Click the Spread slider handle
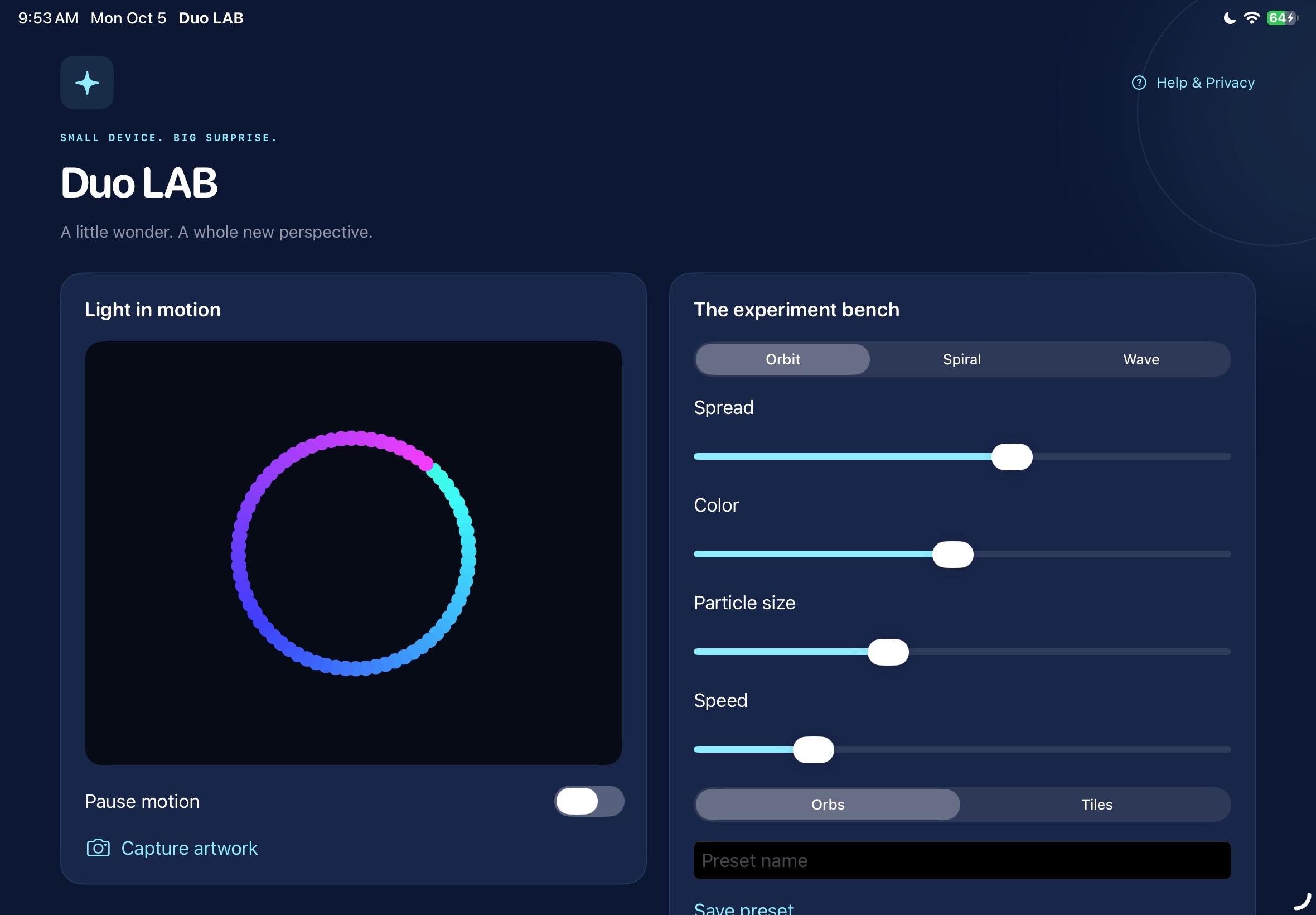Viewport: 1316px width, 915px height. 1012,457
